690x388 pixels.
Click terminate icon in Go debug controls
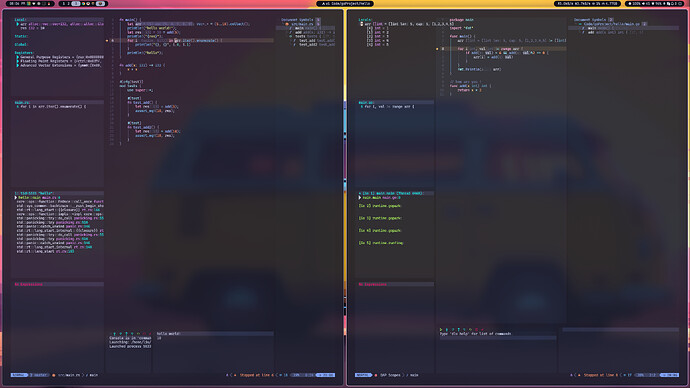coord(477,329)
